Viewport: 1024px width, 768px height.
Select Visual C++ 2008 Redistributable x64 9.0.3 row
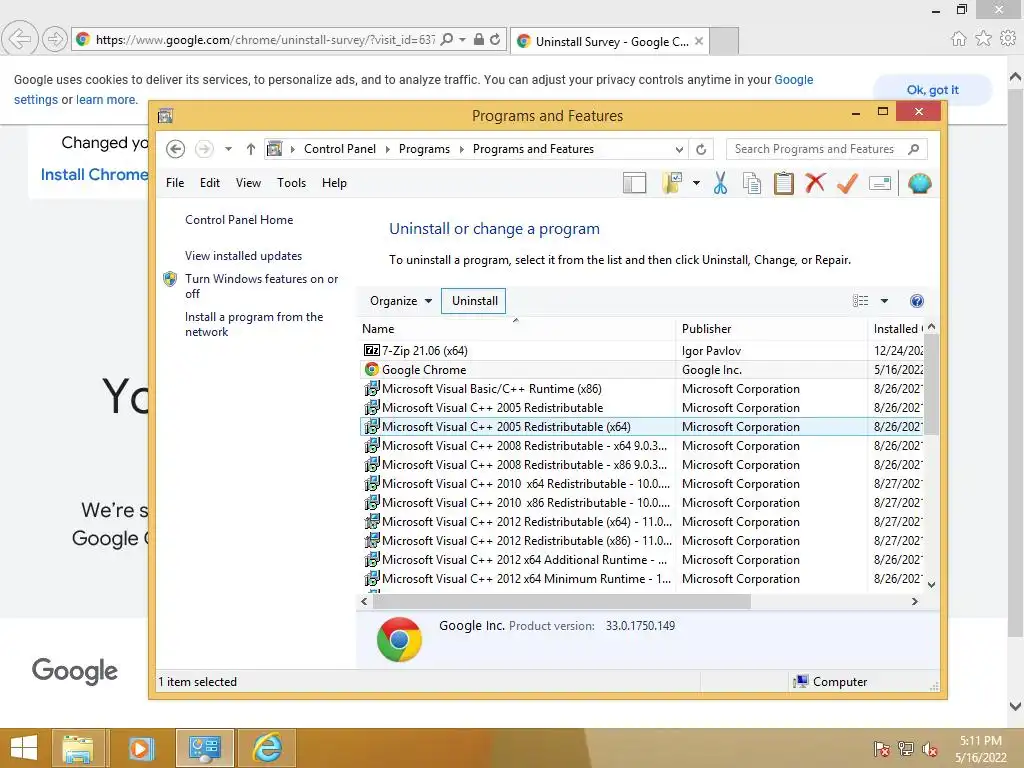point(641,445)
